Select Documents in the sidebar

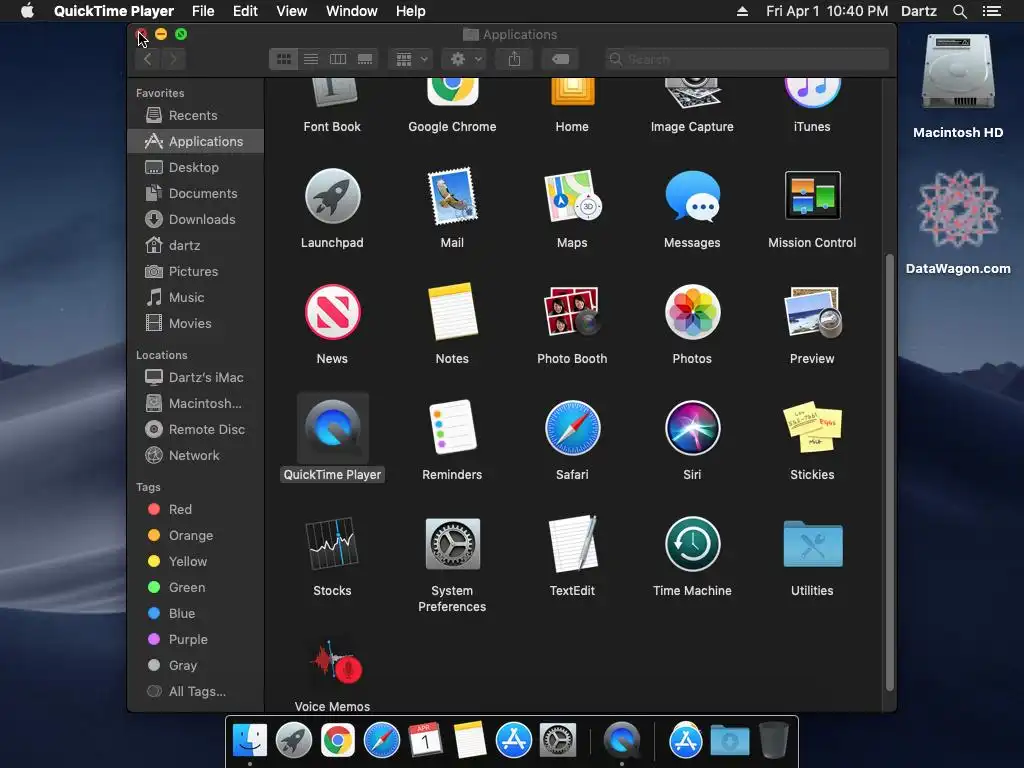(196, 193)
